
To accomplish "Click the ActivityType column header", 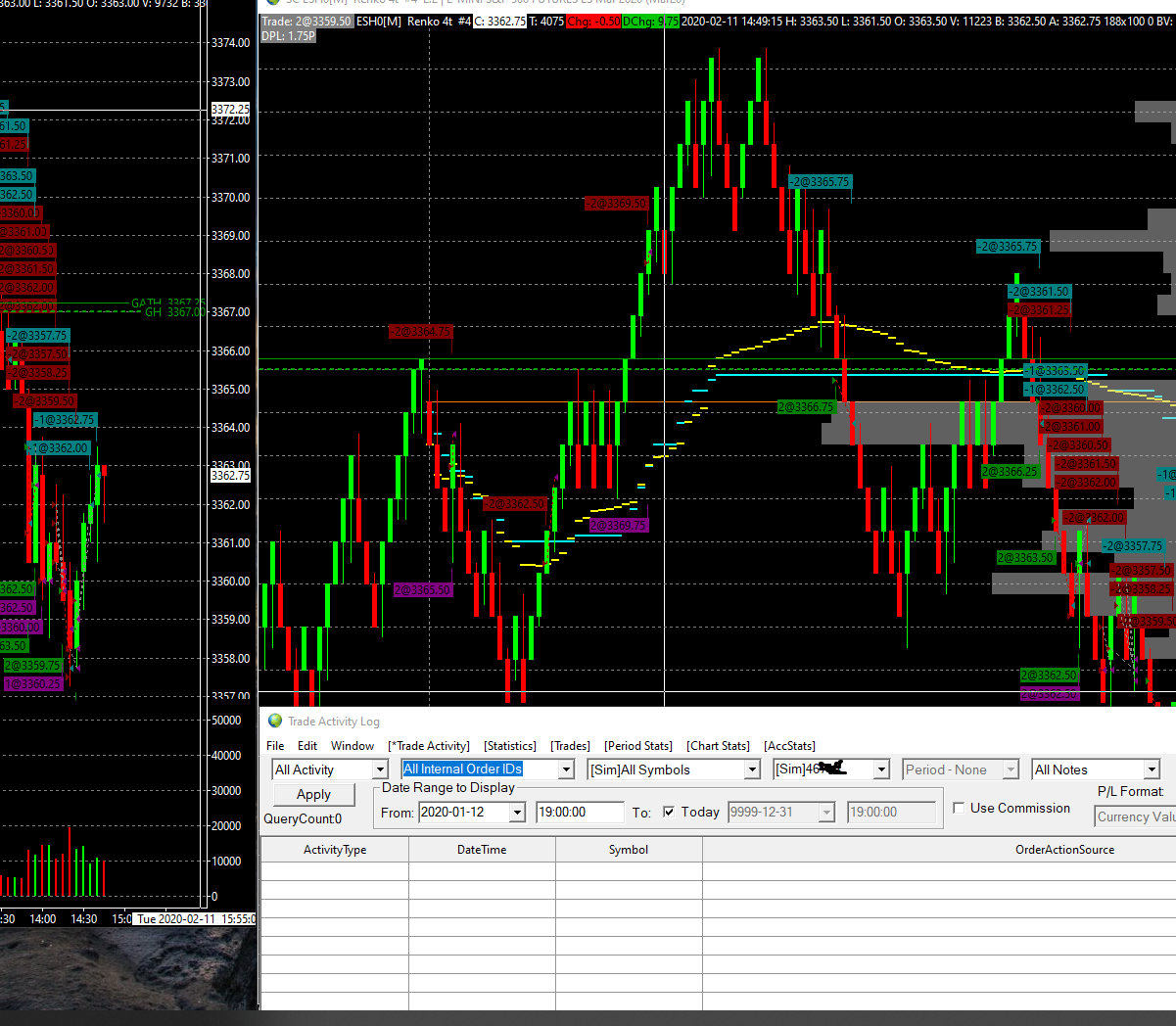I will 335,850.
